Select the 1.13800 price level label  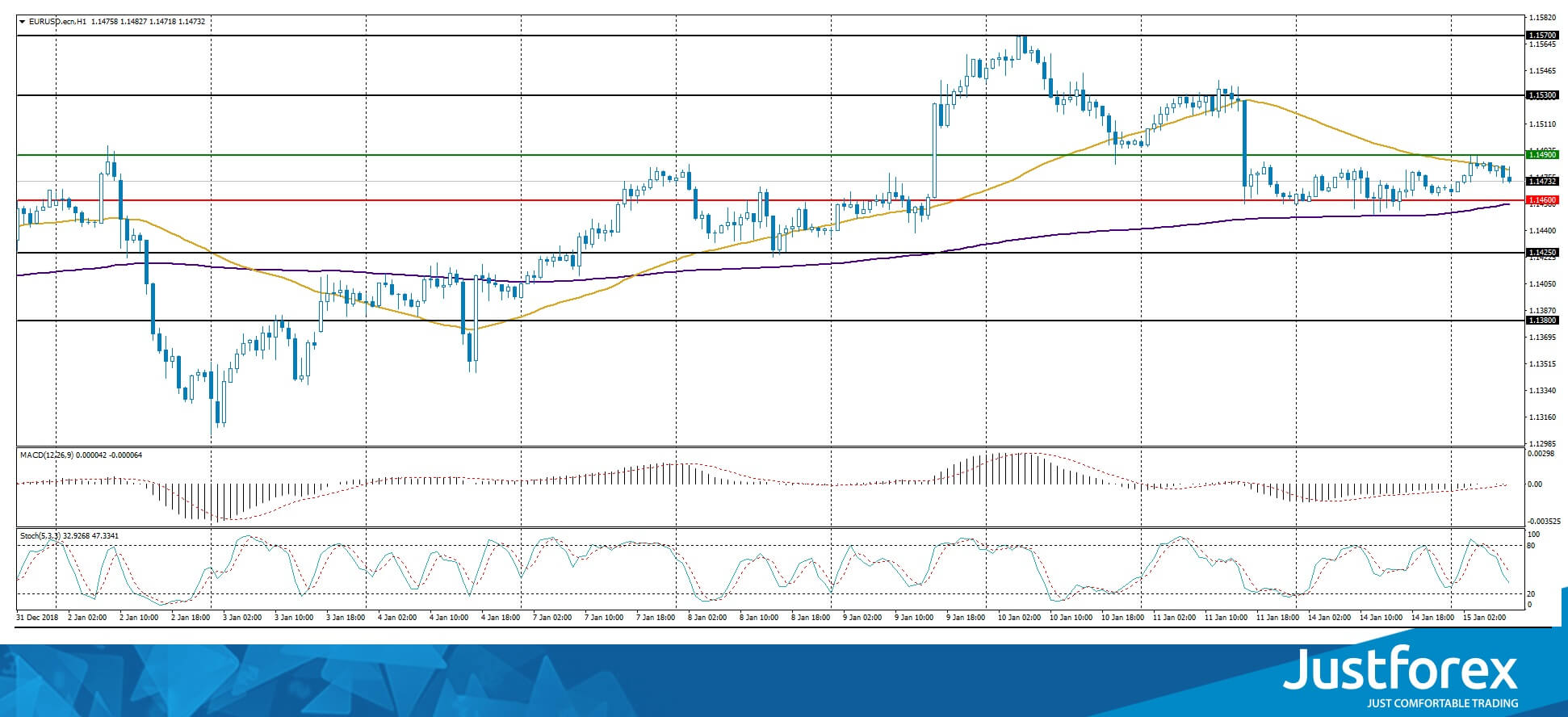point(1542,321)
